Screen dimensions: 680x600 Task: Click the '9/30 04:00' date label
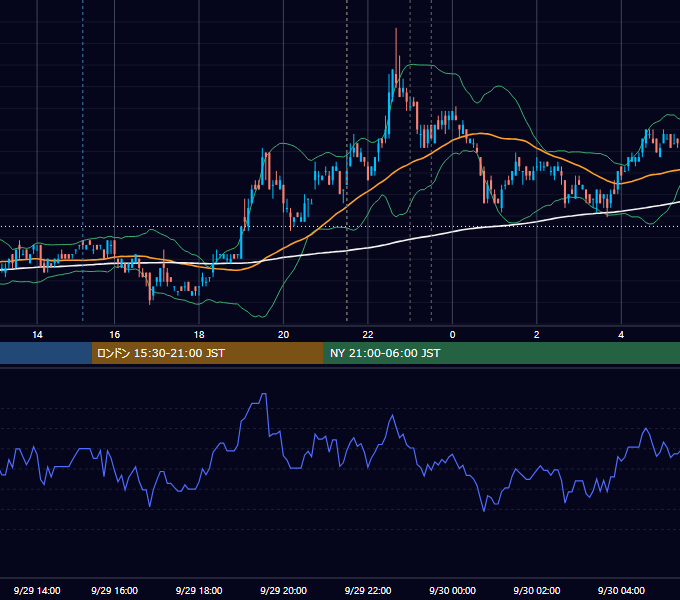click(621, 590)
